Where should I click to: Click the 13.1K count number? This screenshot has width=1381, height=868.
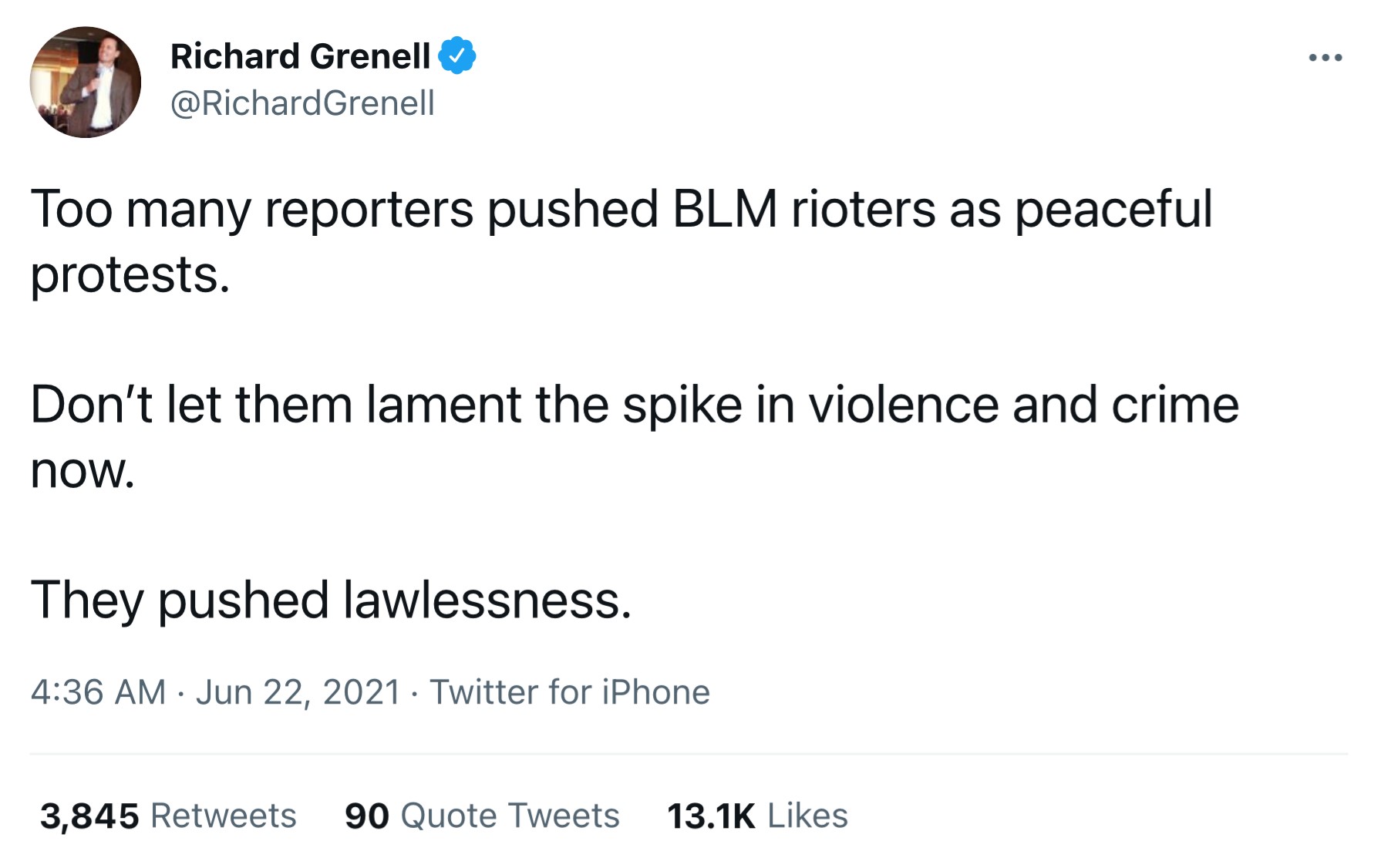click(x=711, y=816)
